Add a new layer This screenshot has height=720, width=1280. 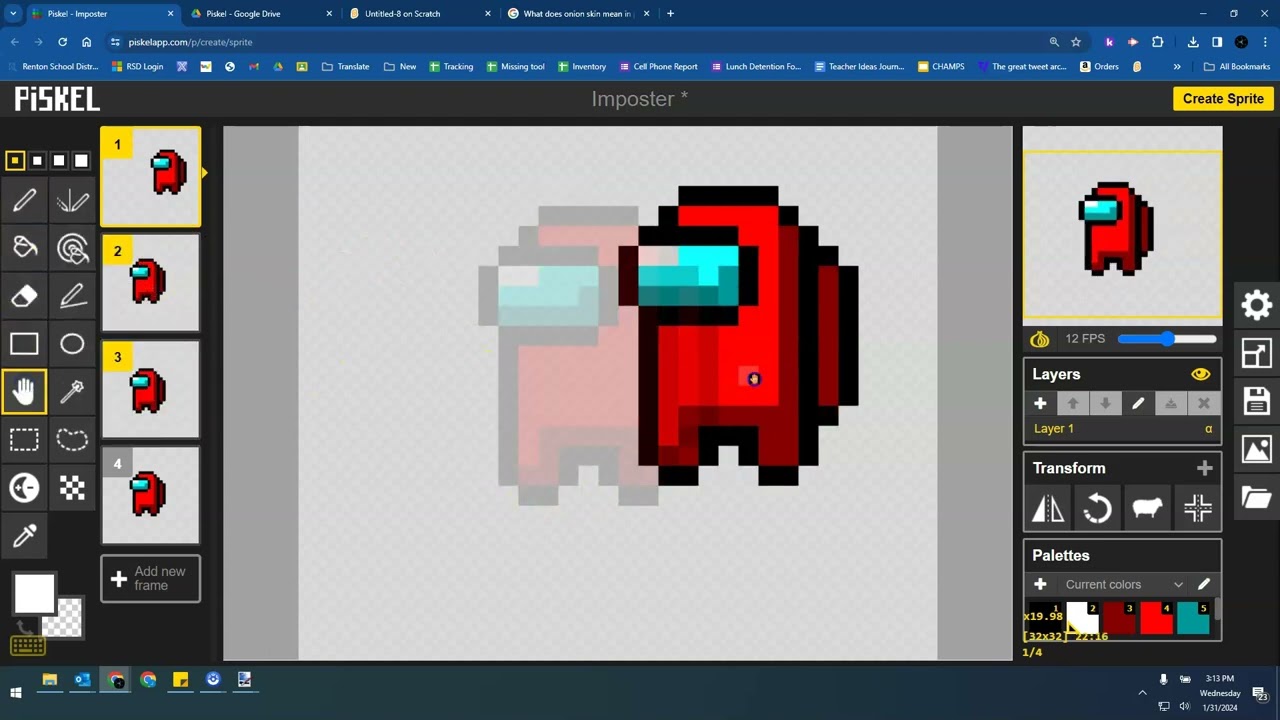(x=1040, y=404)
